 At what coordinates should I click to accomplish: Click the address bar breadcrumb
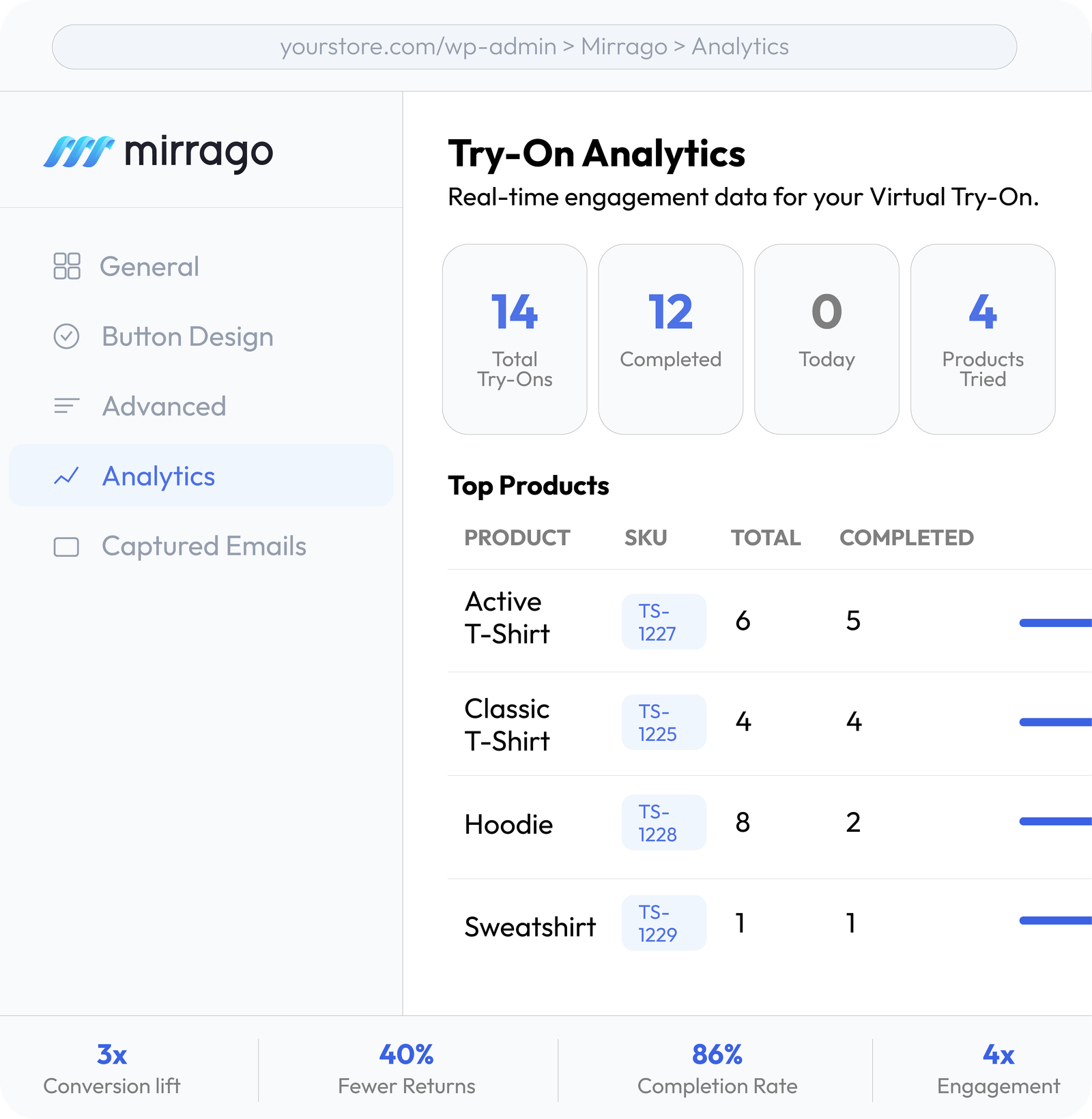[x=534, y=46]
